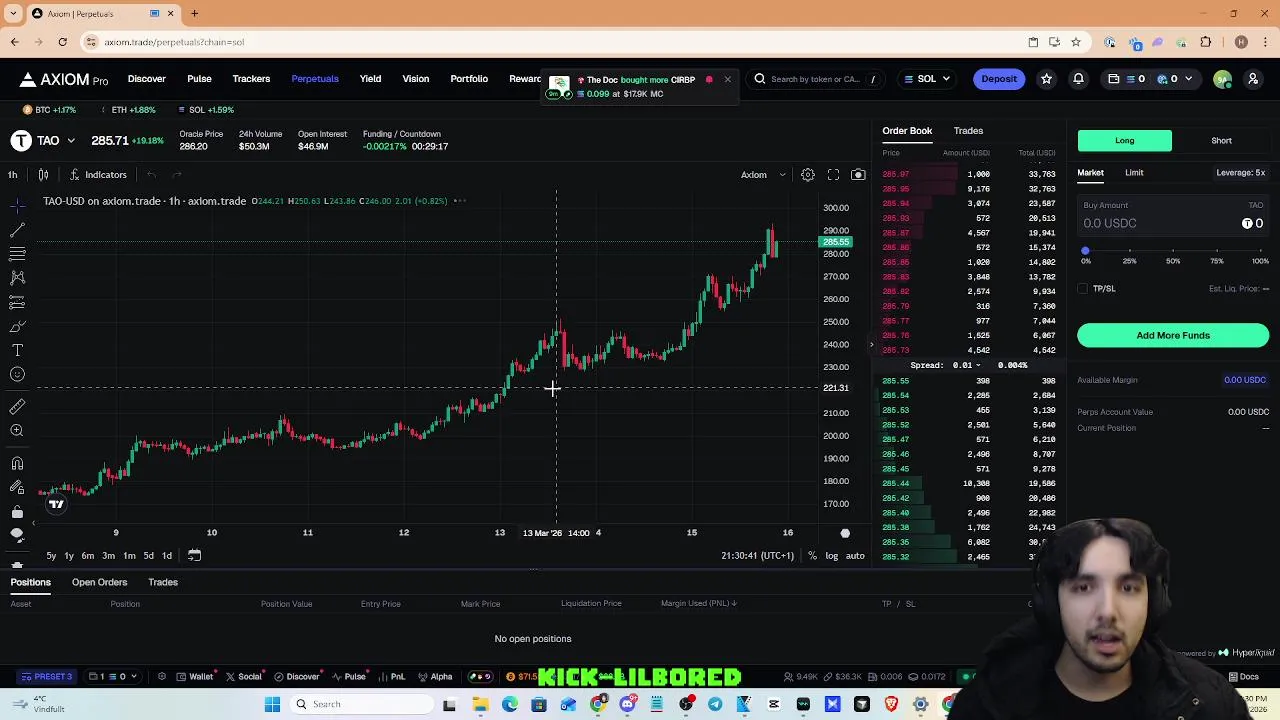This screenshot has height=720, width=1280.
Task: Enter fullscreen chart mode
Action: pyautogui.click(x=833, y=175)
